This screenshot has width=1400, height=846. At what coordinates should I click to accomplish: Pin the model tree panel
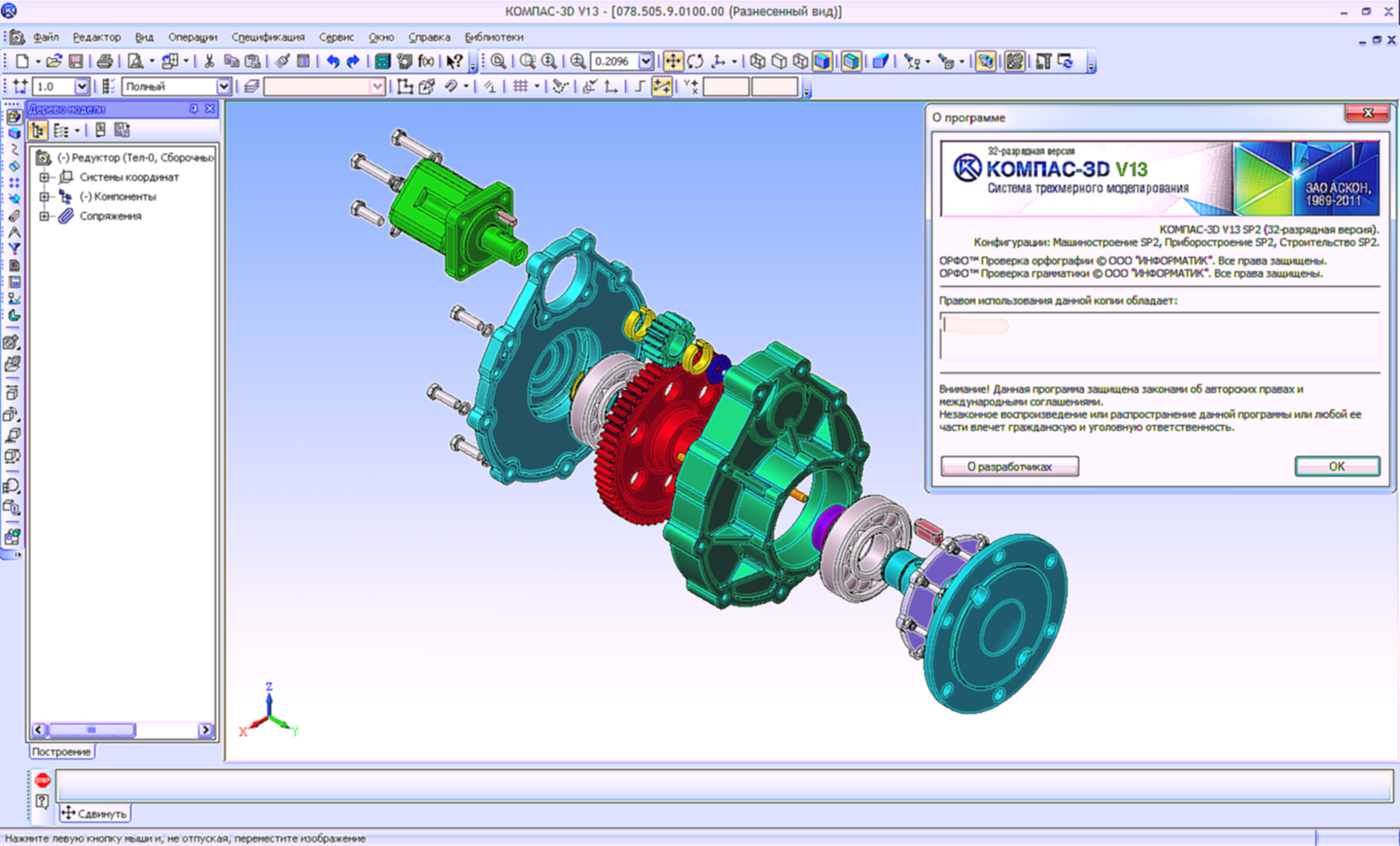pos(193,109)
